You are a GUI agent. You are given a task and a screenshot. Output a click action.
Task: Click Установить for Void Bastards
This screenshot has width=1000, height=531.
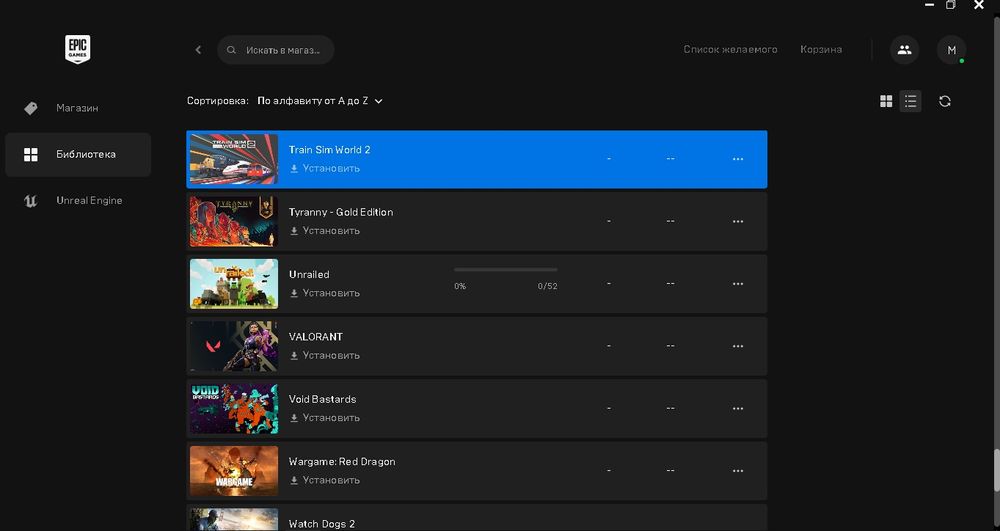[x=331, y=418]
